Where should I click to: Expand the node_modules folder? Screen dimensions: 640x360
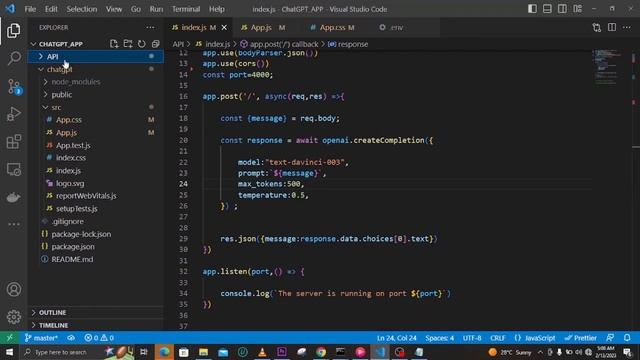pos(96,82)
